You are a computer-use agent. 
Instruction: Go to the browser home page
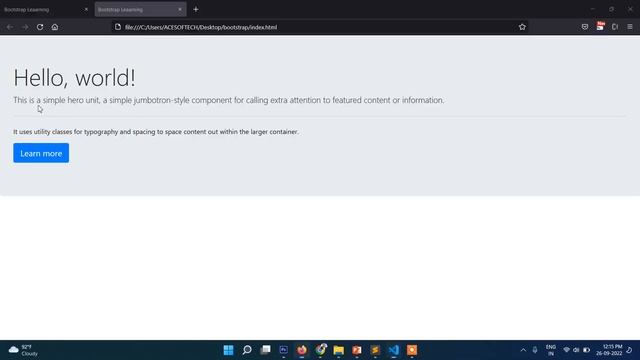55,27
